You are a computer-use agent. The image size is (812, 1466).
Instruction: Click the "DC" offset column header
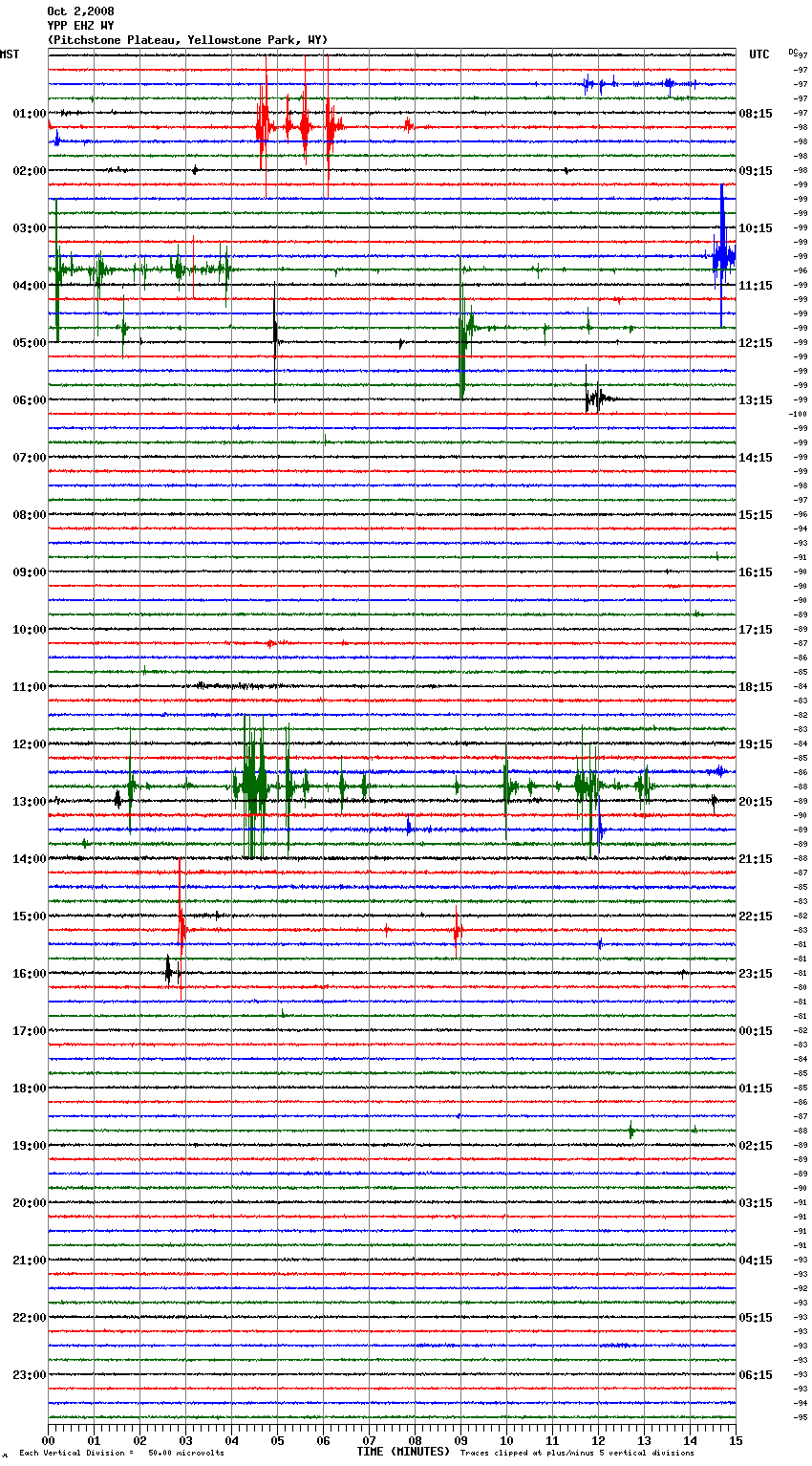793,52
